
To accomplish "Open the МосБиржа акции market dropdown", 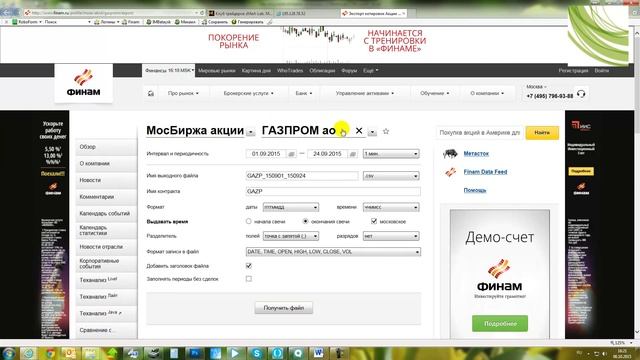I will click(x=251, y=132).
